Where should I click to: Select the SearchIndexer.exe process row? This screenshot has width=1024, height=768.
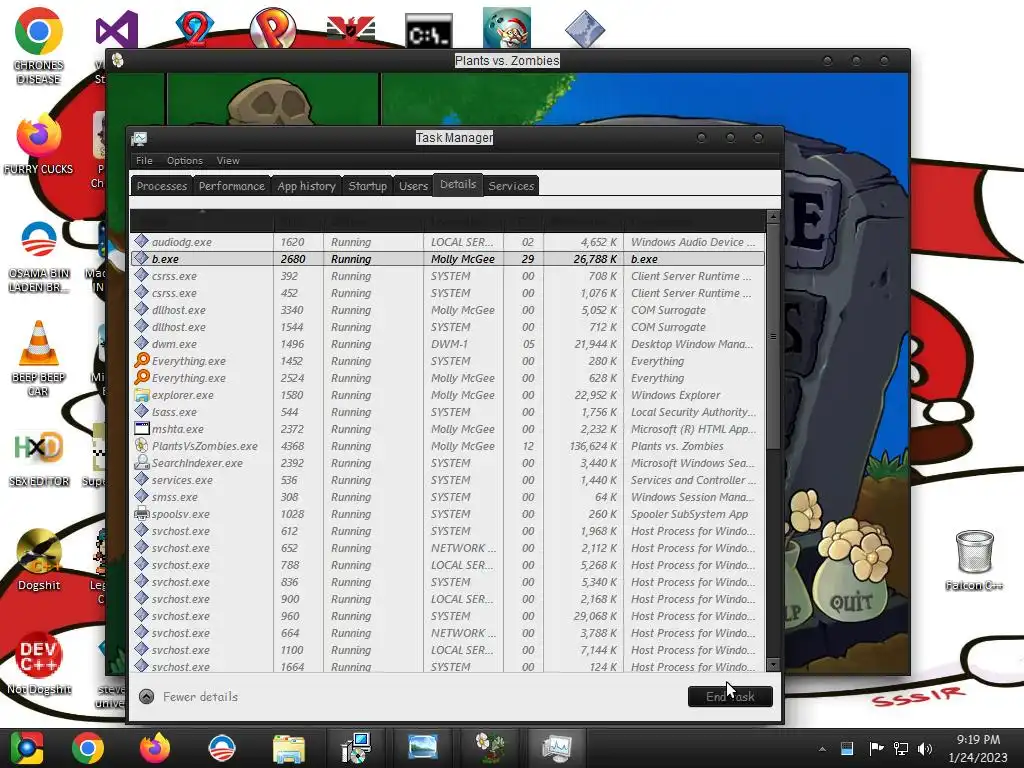click(x=447, y=463)
